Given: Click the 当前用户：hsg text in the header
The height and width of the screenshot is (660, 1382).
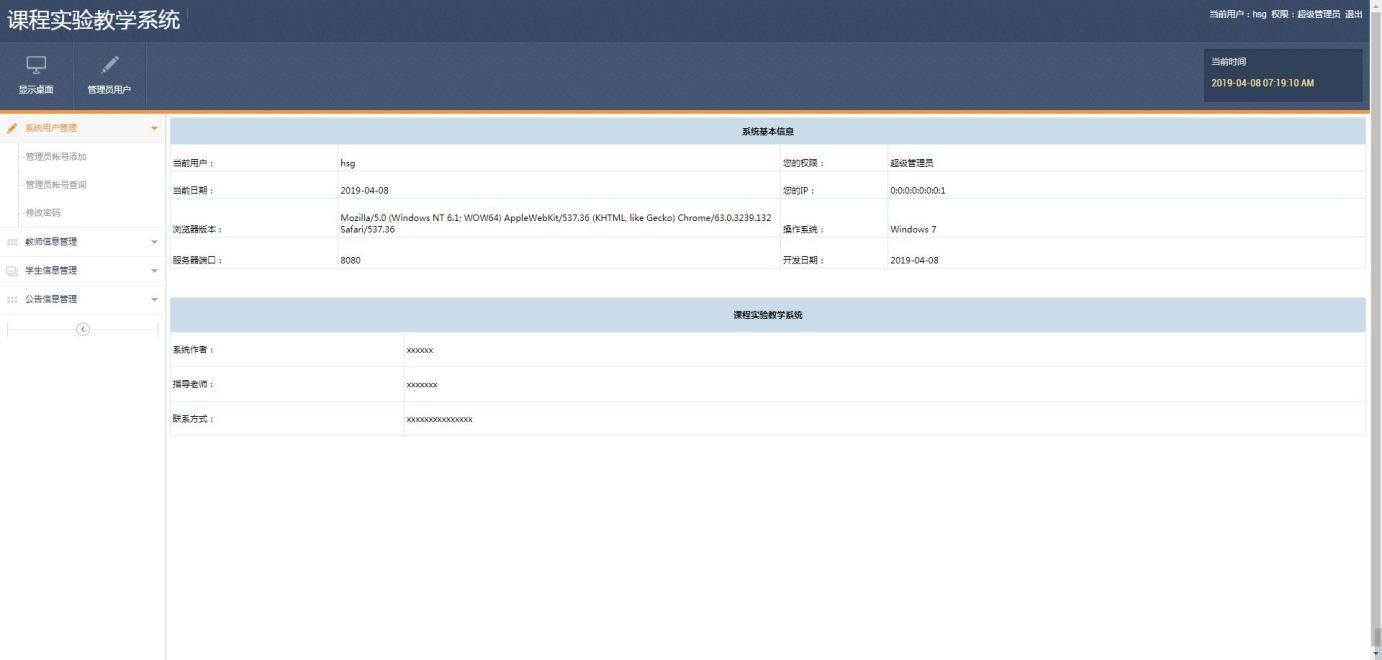Looking at the screenshot, I should point(1237,14).
